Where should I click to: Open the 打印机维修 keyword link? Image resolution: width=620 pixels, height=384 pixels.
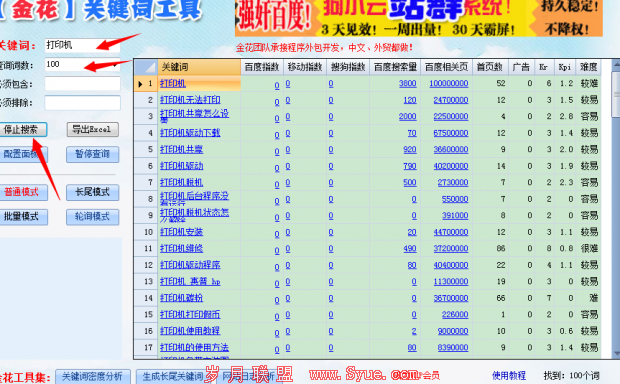[181, 248]
